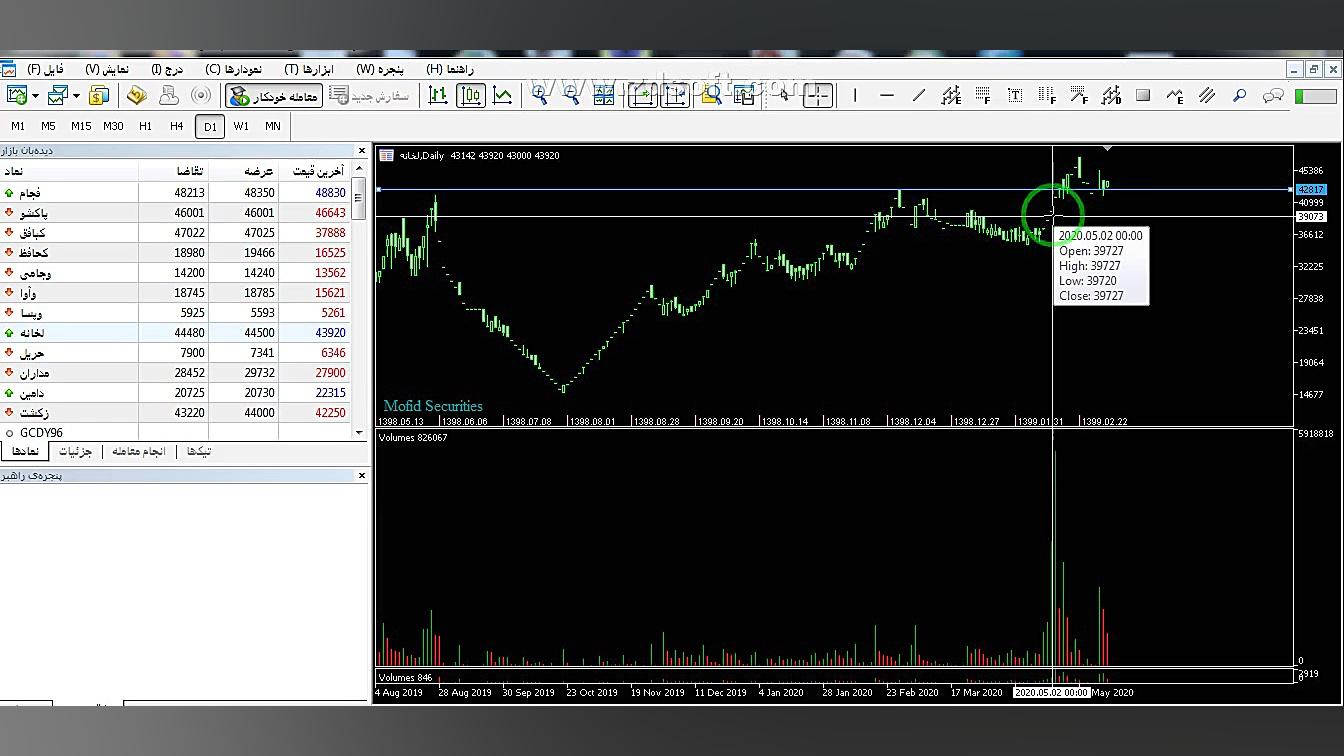Select the cursor arrow tool
Screen dimensions: 1344x756
point(785,95)
